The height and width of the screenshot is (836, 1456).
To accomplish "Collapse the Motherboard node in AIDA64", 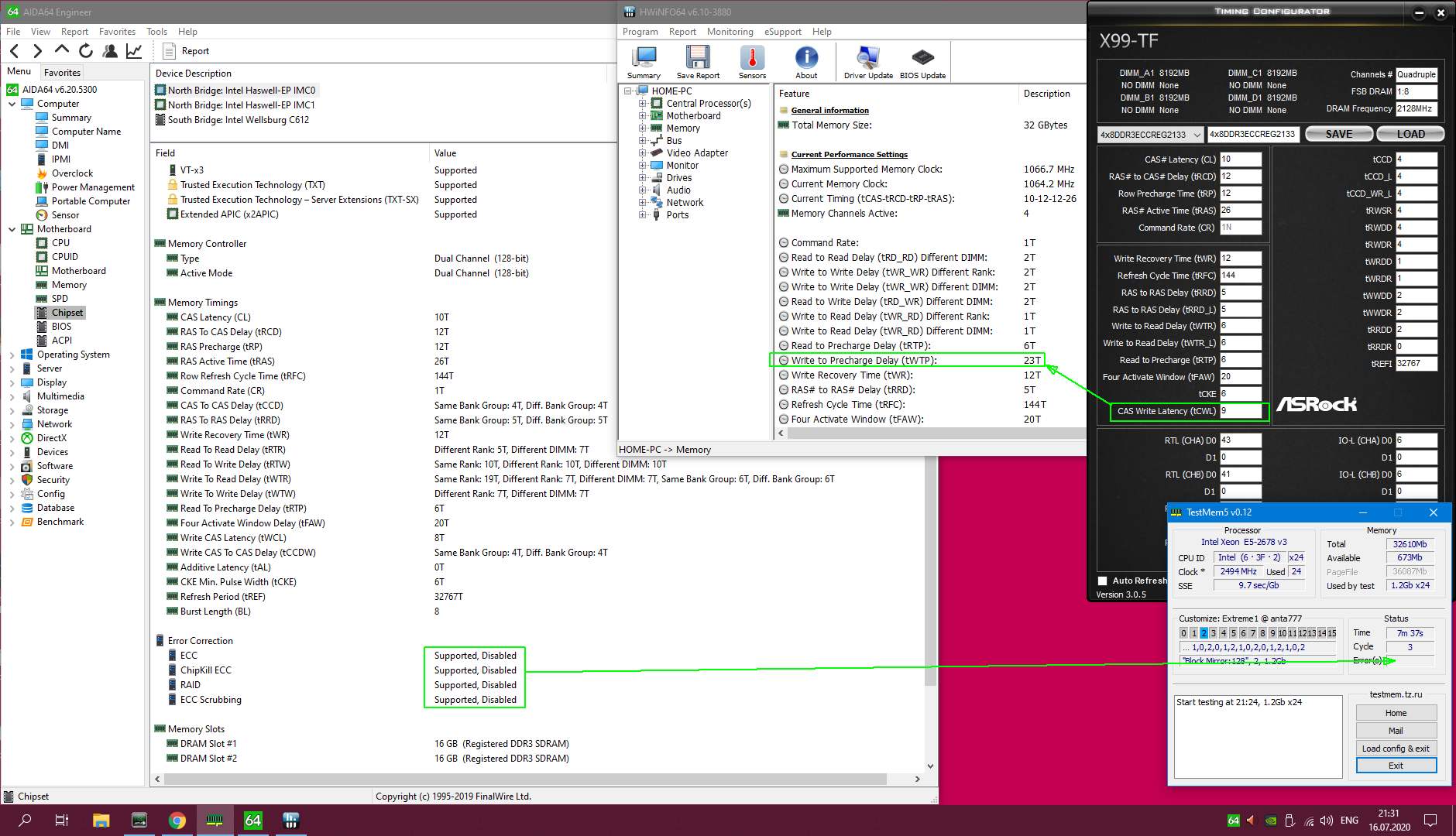I will click(12, 229).
